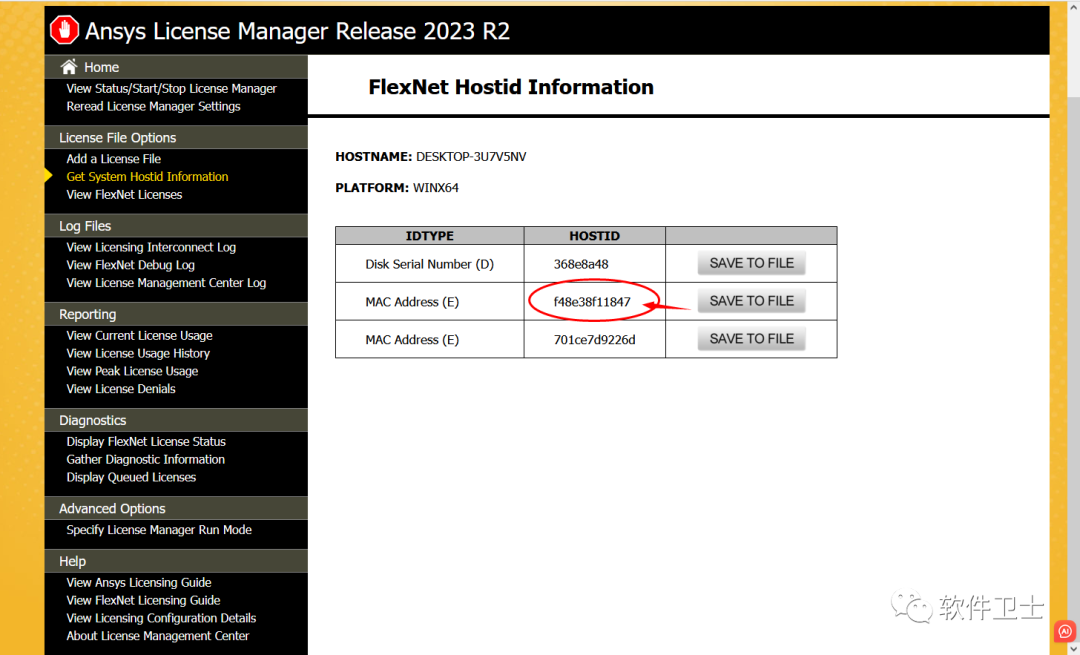Image resolution: width=1080 pixels, height=655 pixels.
Task: Save MAC address 701ce7d9226d to file
Action: tap(751, 339)
